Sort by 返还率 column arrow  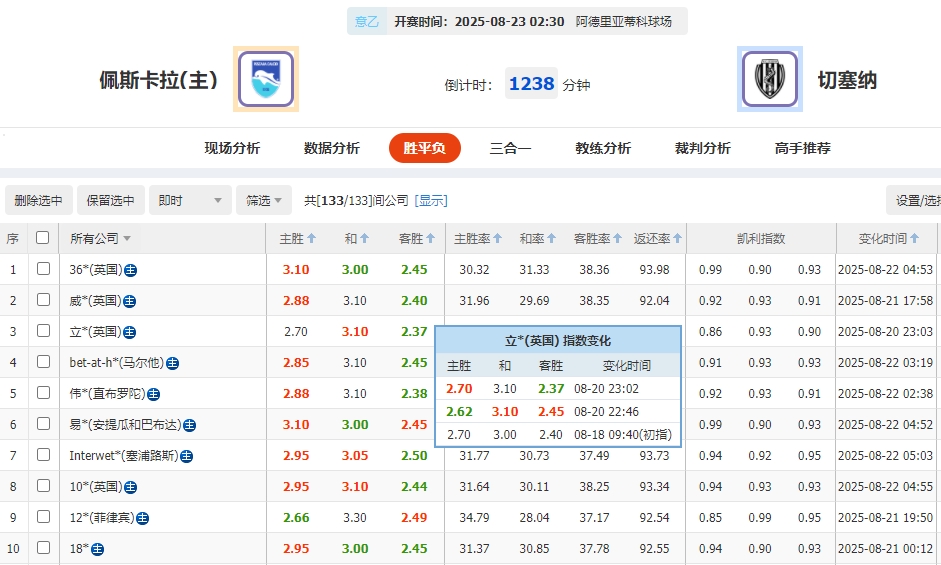coord(679,239)
